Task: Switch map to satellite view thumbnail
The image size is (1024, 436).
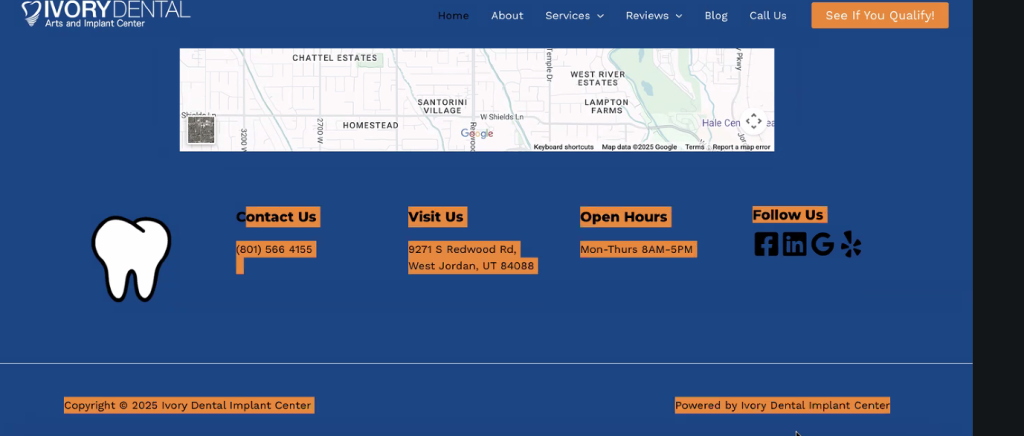Action: tap(201, 130)
